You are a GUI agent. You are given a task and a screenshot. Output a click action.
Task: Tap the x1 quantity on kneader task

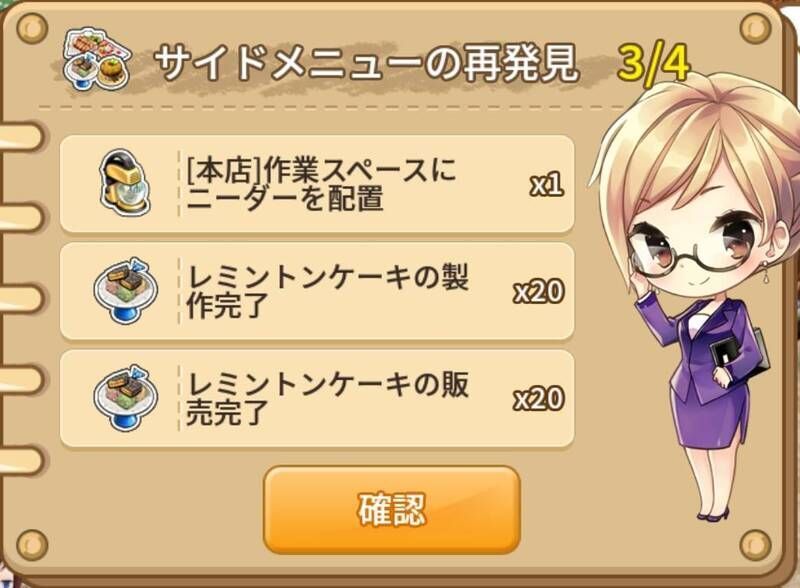click(546, 184)
